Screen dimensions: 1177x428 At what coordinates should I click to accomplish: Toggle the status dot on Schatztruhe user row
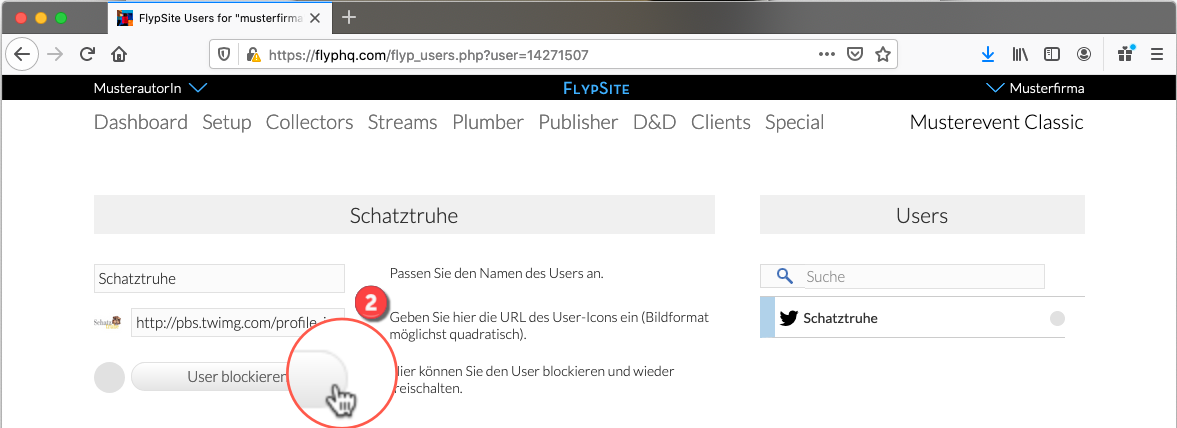click(1057, 318)
